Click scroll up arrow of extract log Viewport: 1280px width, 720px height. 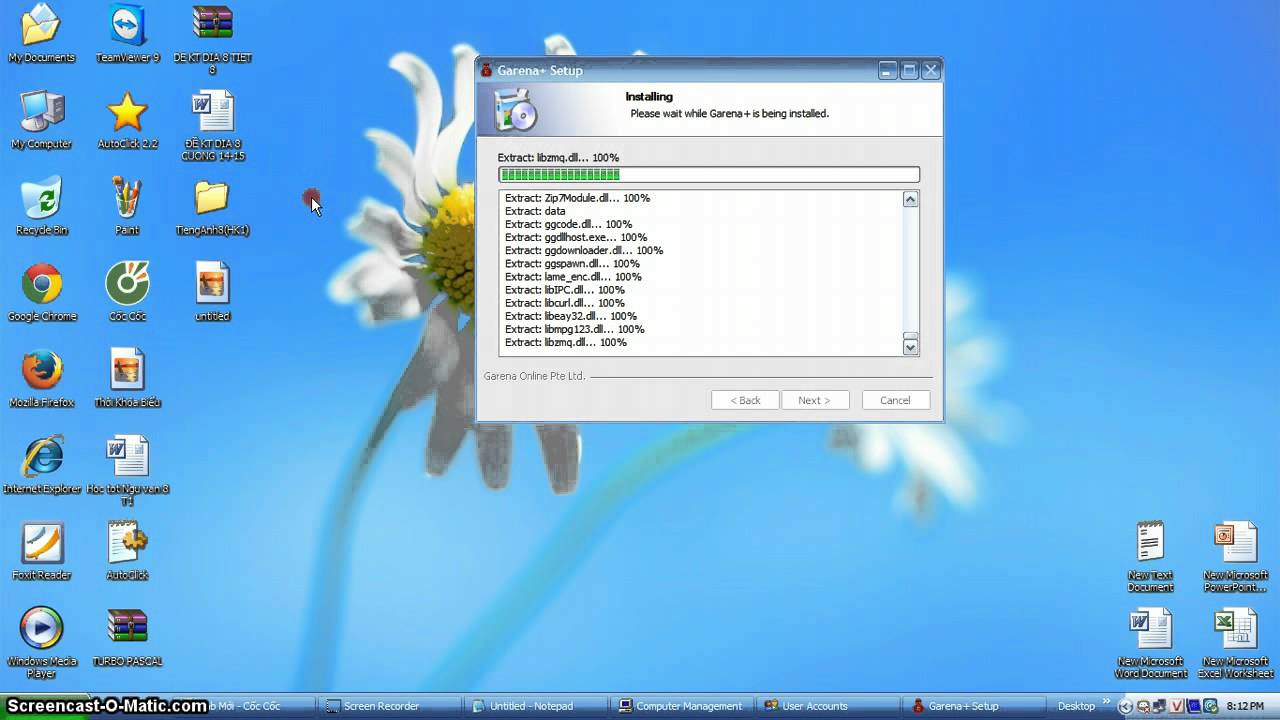910,199
